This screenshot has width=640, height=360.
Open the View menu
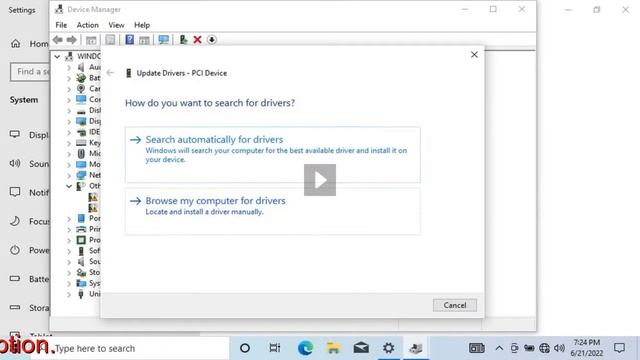pos(116,25)
